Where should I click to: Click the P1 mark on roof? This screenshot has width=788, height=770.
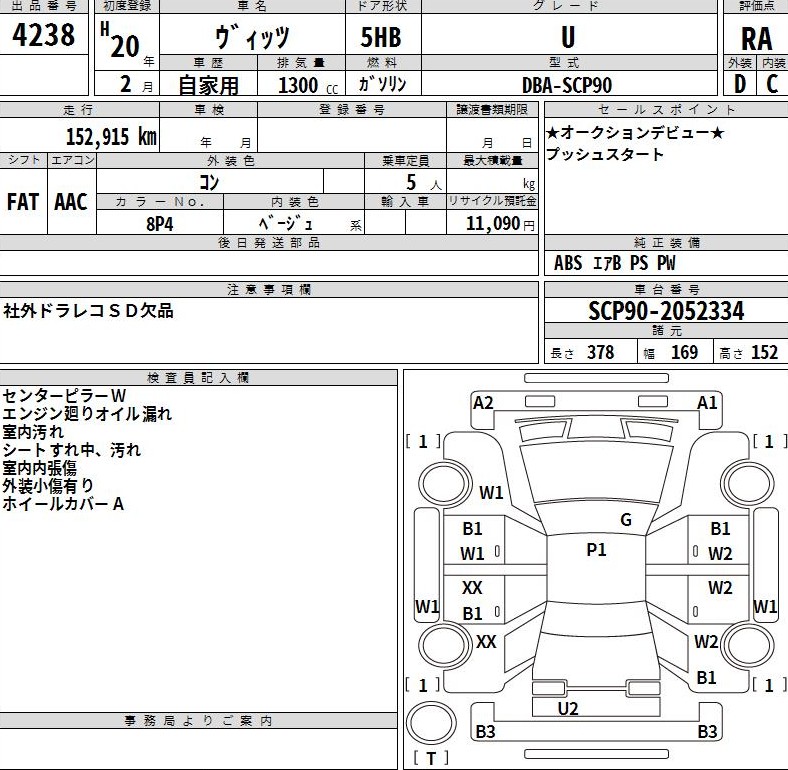click(597, 550)
